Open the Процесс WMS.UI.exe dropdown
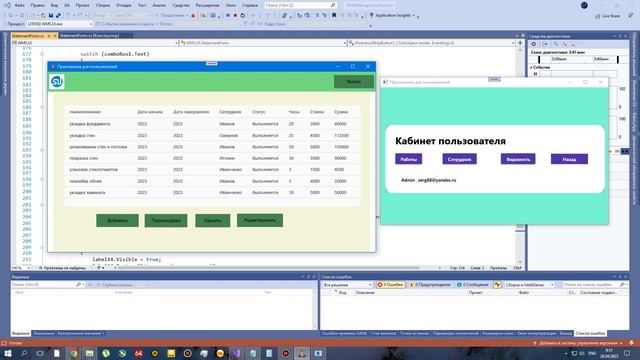640x360 pixels. coord(60,24)
